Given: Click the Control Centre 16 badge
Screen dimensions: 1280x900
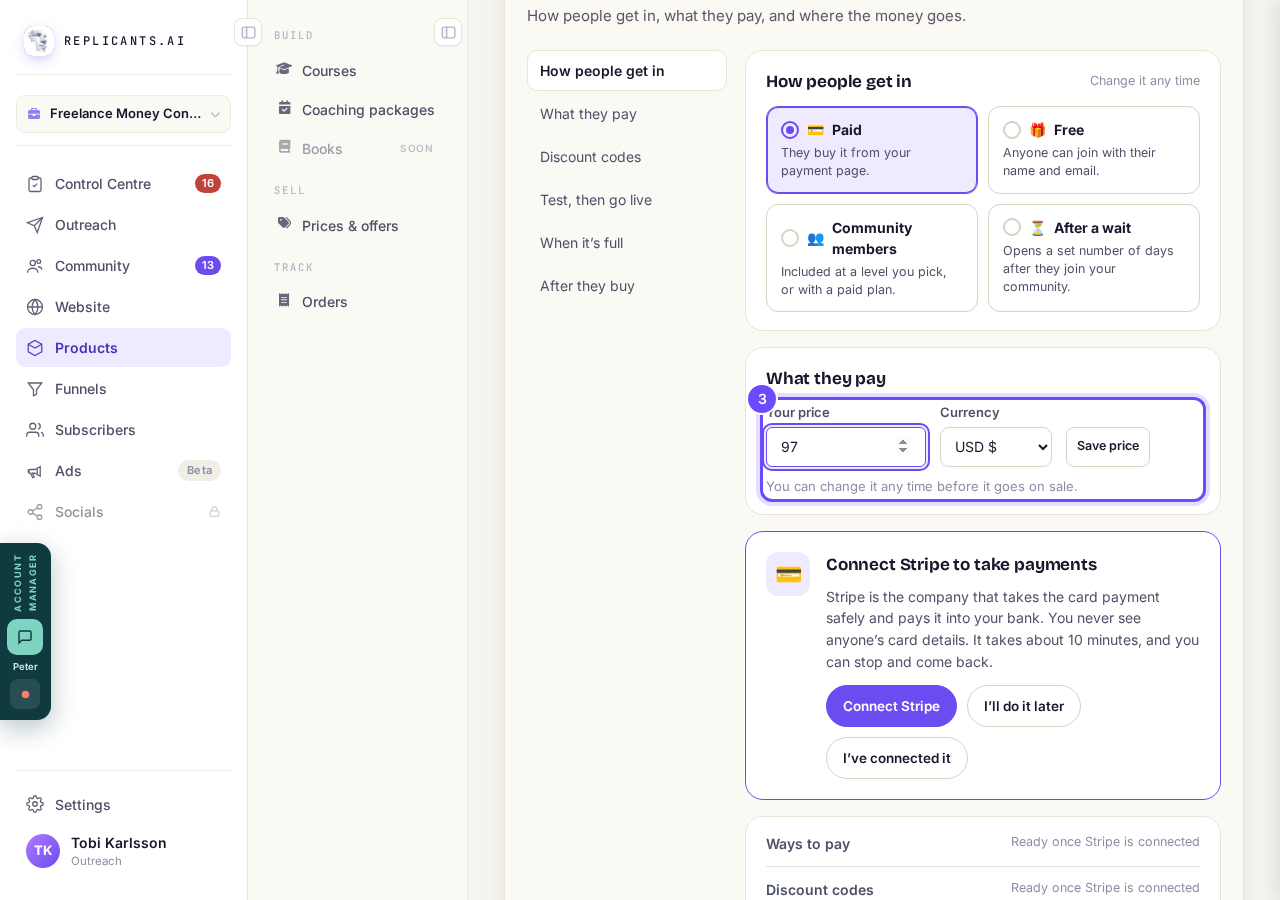Looking at the screenshot, I should [x=208, y=184].
